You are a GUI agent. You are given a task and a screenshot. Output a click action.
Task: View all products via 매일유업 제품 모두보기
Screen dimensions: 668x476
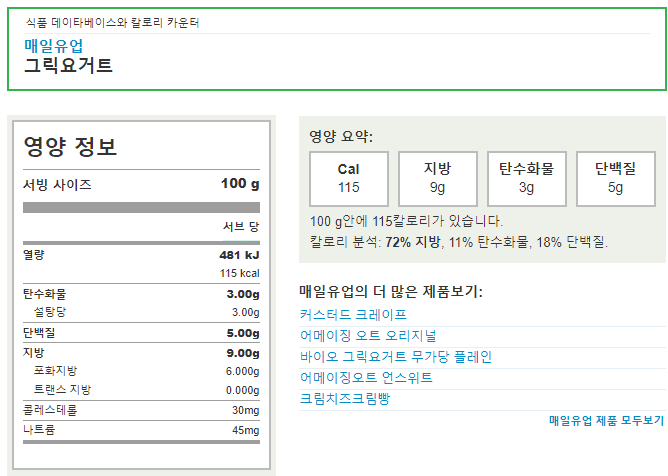pos(606,421)
